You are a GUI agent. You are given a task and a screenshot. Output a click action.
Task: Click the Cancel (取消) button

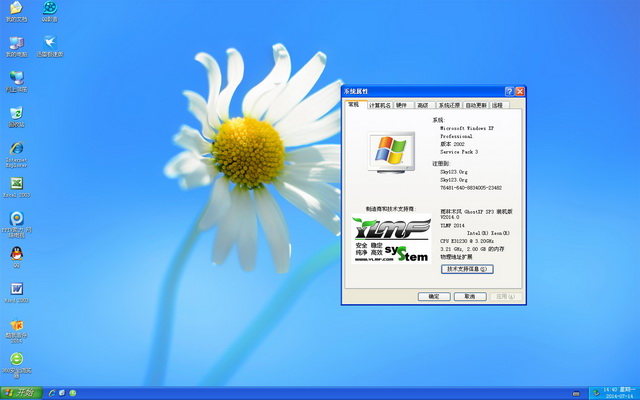click(x=470, y=296)
